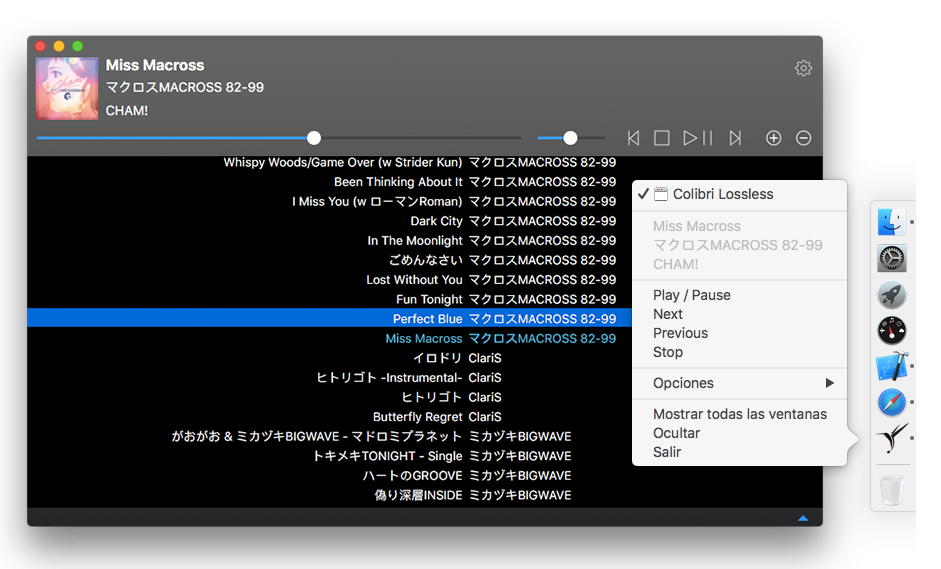Expand the Opciones submenu
Viewport: 941px width, 569px height.
(739, 383)
